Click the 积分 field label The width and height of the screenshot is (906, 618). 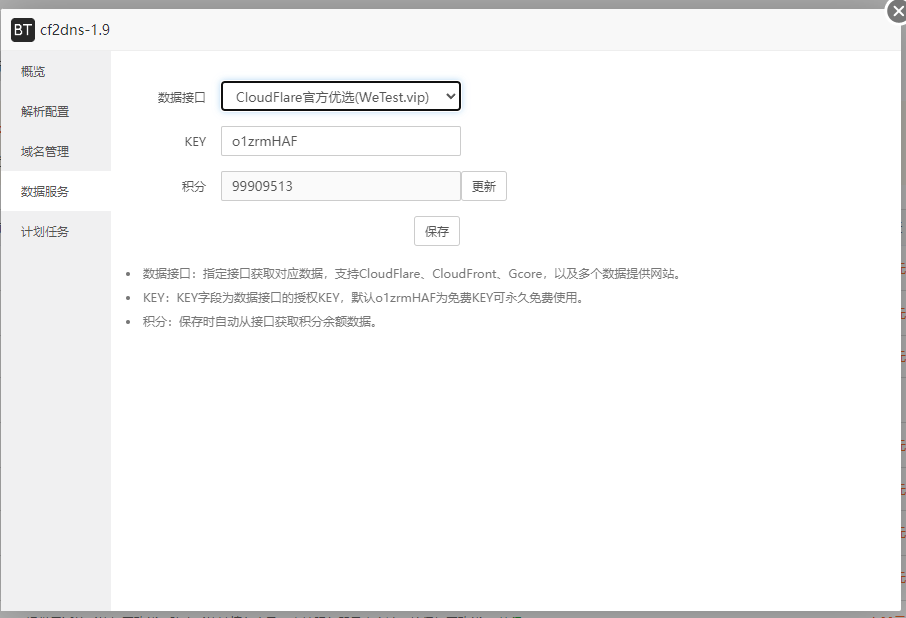pos(194,187)
